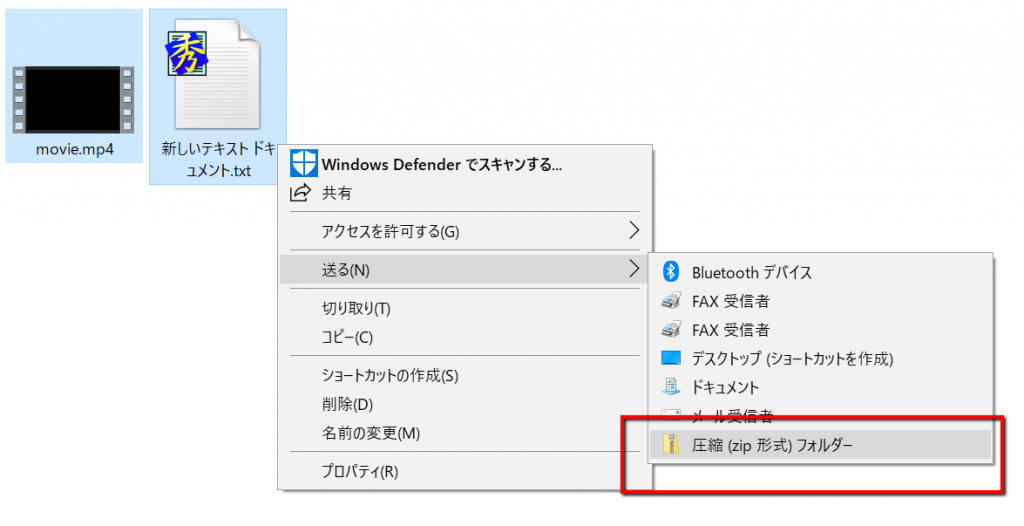Select ショートカットの作成(S) menu entry
The image size is (1024, 526).
389,376
